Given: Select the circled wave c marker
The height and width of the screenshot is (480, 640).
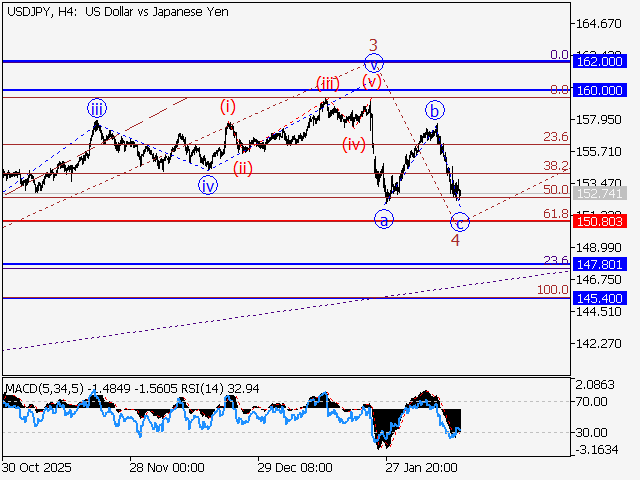Looking at the screenshot, I should 460,222.
